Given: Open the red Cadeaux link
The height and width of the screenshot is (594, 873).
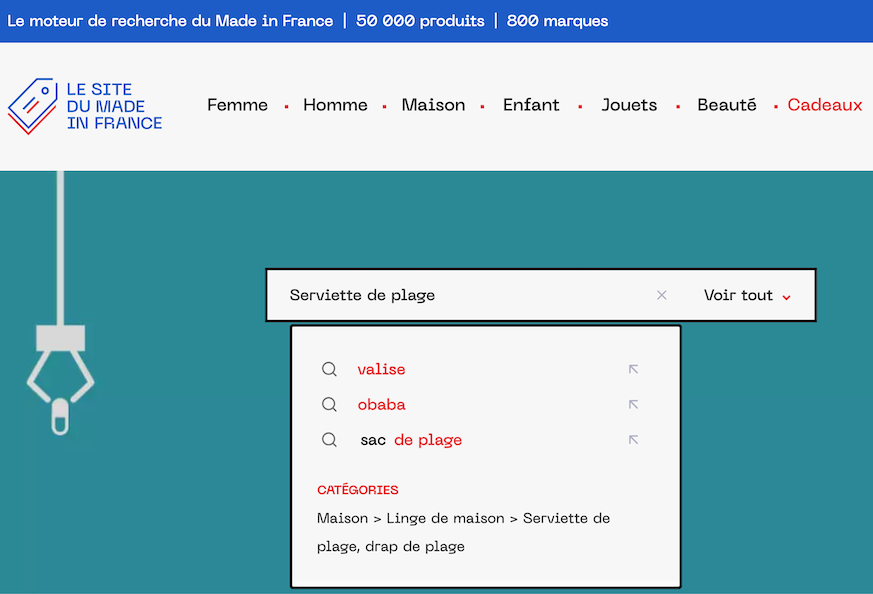Looking at the screenshot, I should [825, 105].
